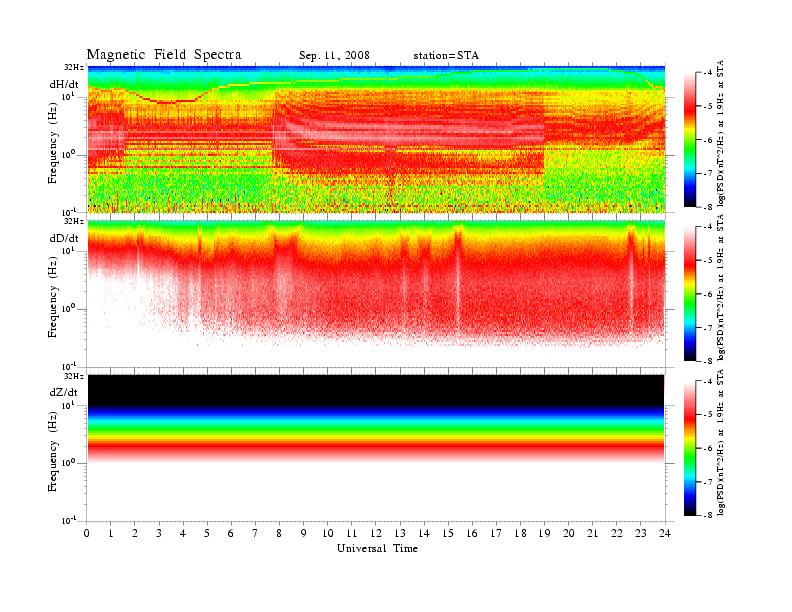Click the '4' tick on Universal Time axis

click(x=183, y=533)
